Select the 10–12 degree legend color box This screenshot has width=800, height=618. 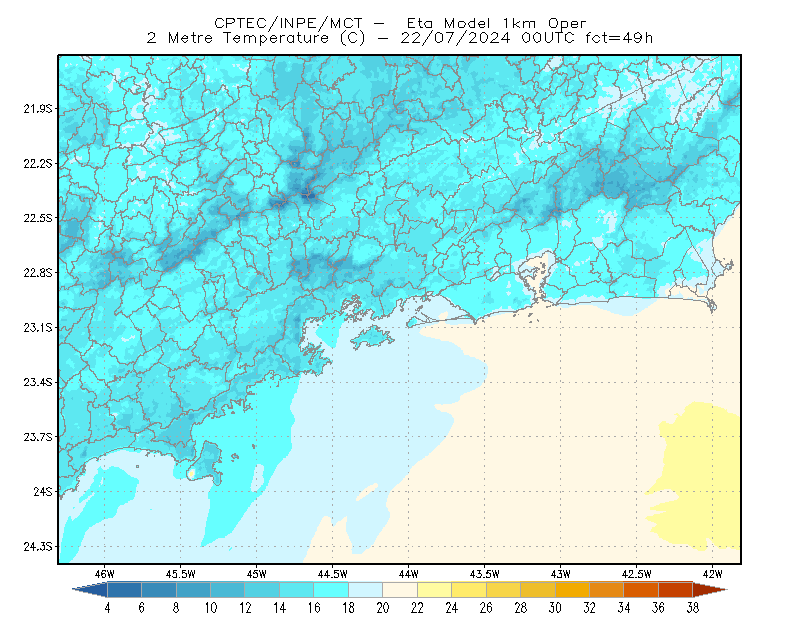[x=228, y=590]
